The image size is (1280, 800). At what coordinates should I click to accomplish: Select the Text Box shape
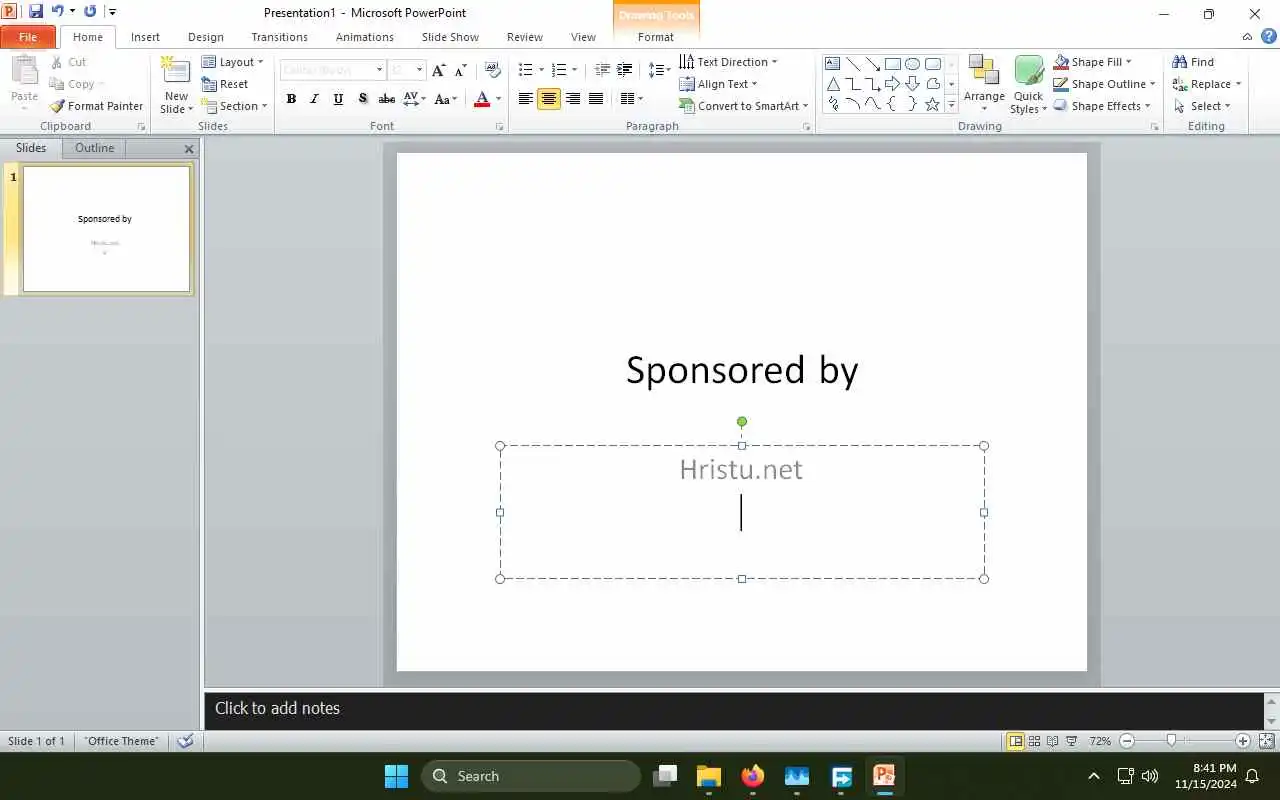(832, 63)
